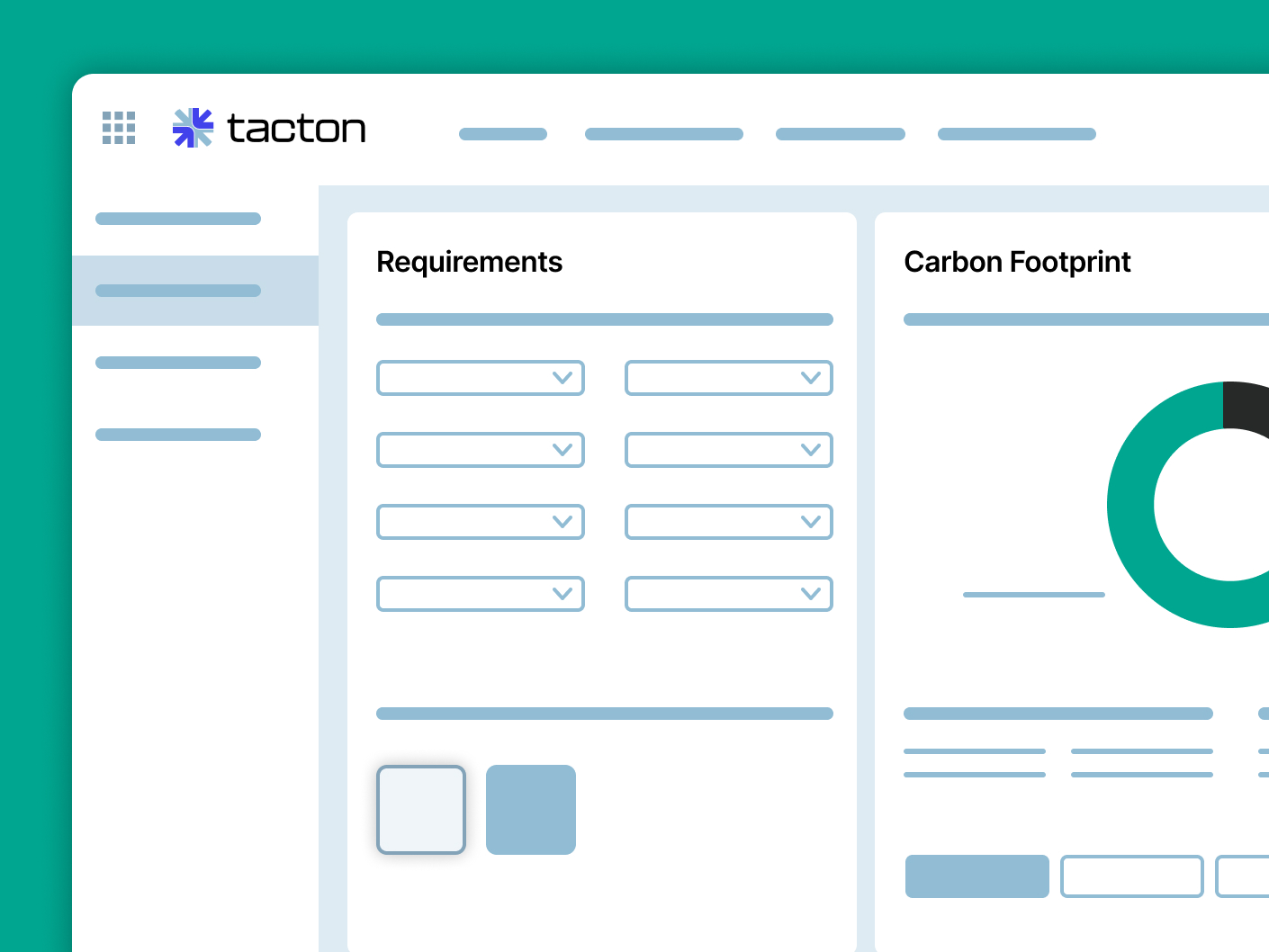Expand third-row left Requirements dropdown
Viewport: 1269px width, 952px height.
480,522
